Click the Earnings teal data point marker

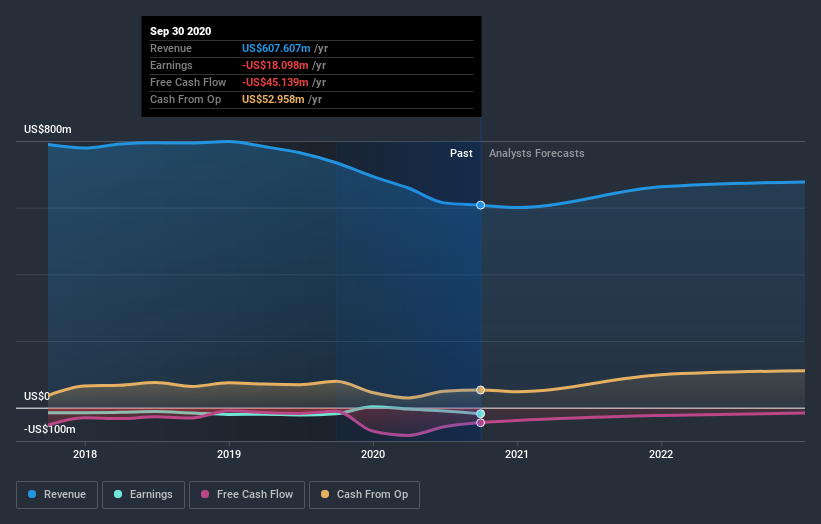(480, 414)
